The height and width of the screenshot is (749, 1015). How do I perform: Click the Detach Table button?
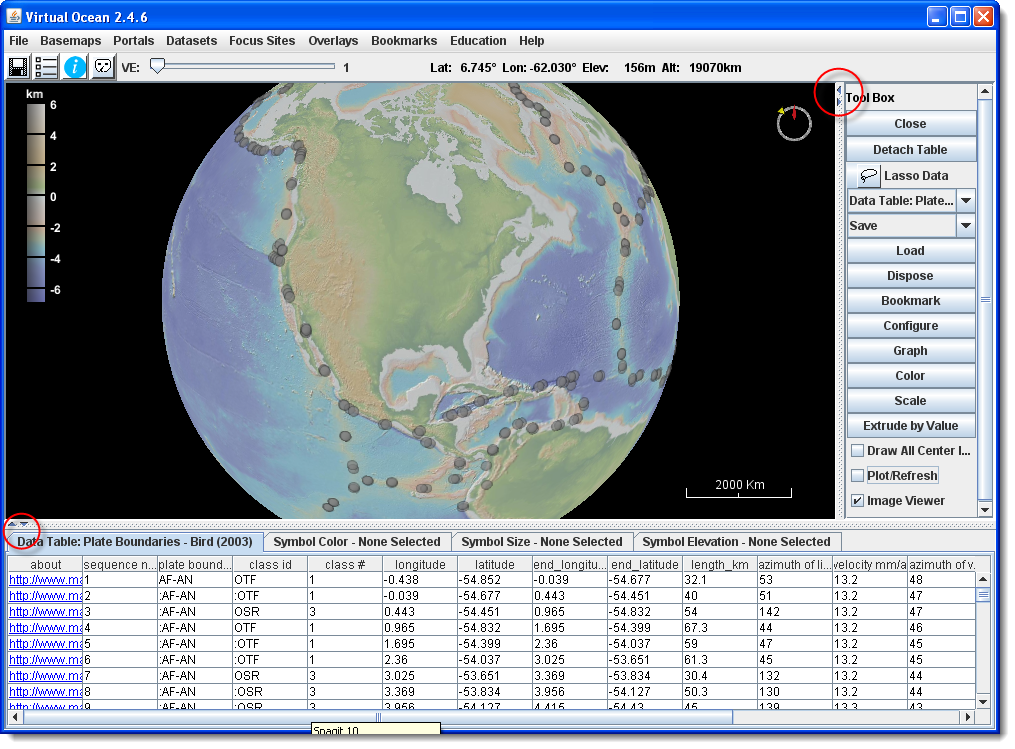[x=910, y=149]
